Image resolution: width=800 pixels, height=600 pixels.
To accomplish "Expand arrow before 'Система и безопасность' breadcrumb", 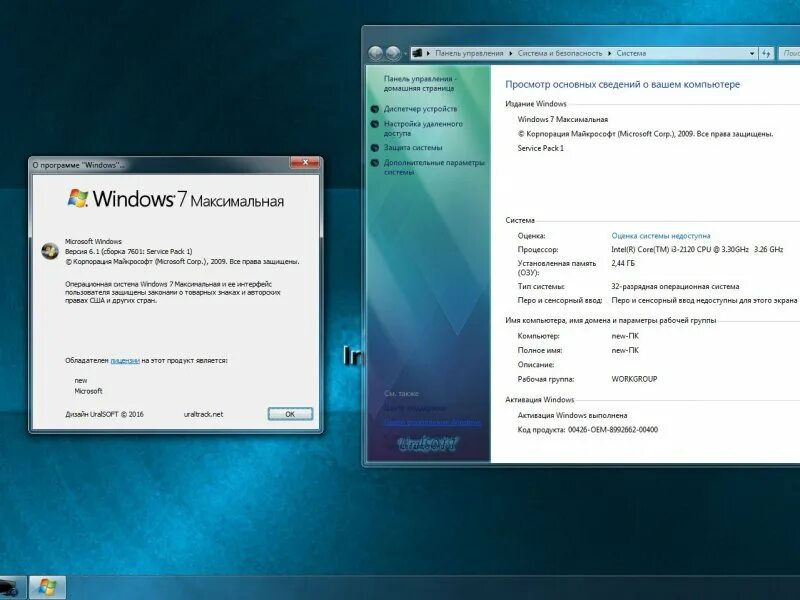I will [511, 53].
